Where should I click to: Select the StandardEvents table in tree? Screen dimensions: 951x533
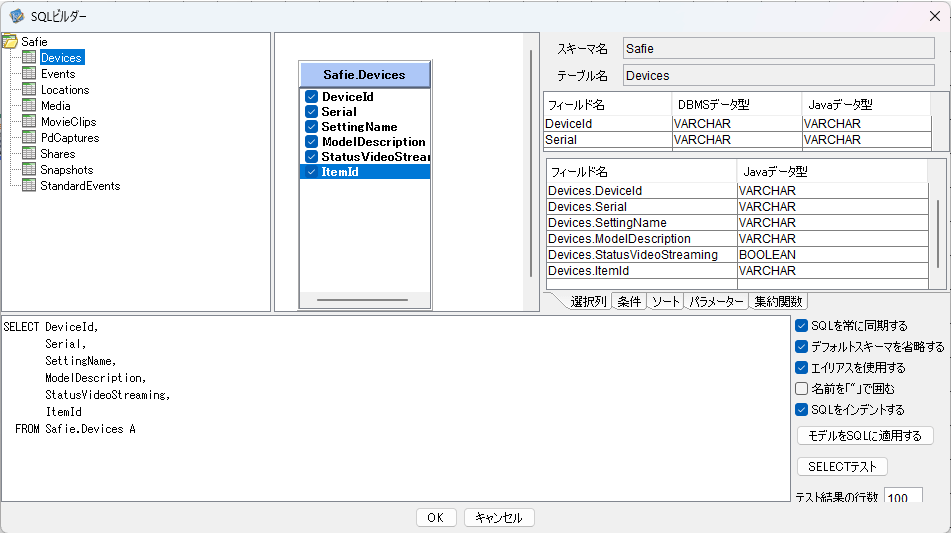(x=80, y=186)
